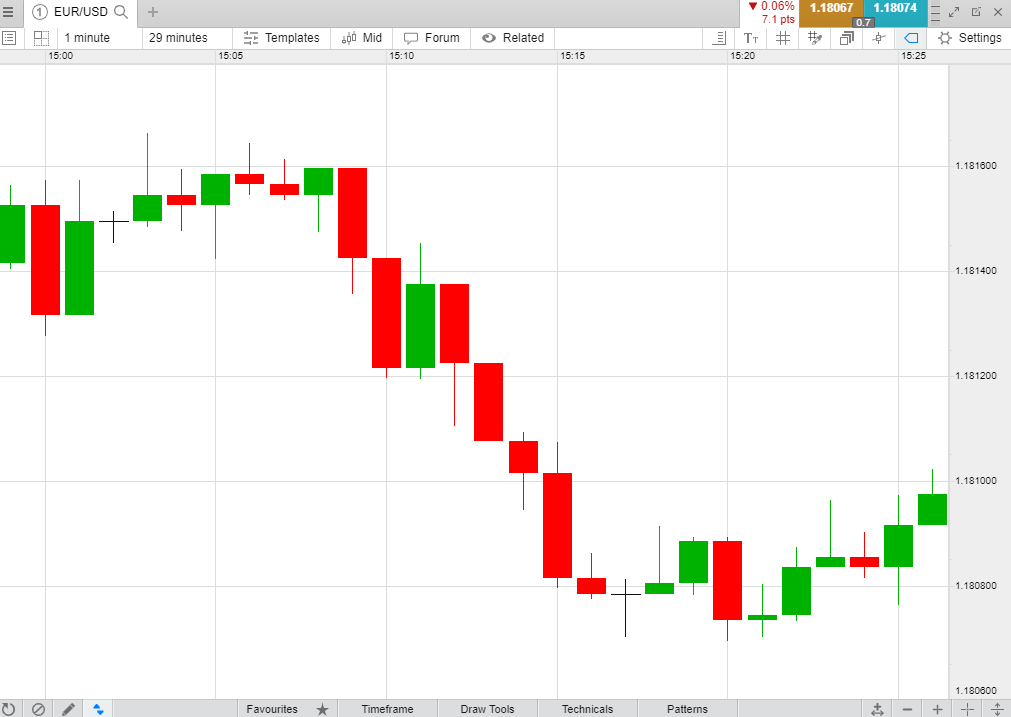Click the Favourites star icon
This screenshot has height=717, width=1011.
322,709
